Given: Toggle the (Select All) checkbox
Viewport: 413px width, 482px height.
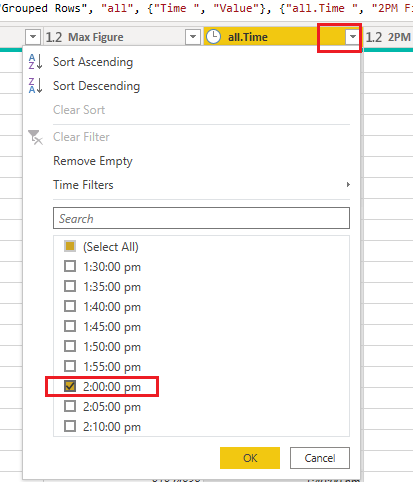Looking at the screenshot, I should tap(70, 246).
